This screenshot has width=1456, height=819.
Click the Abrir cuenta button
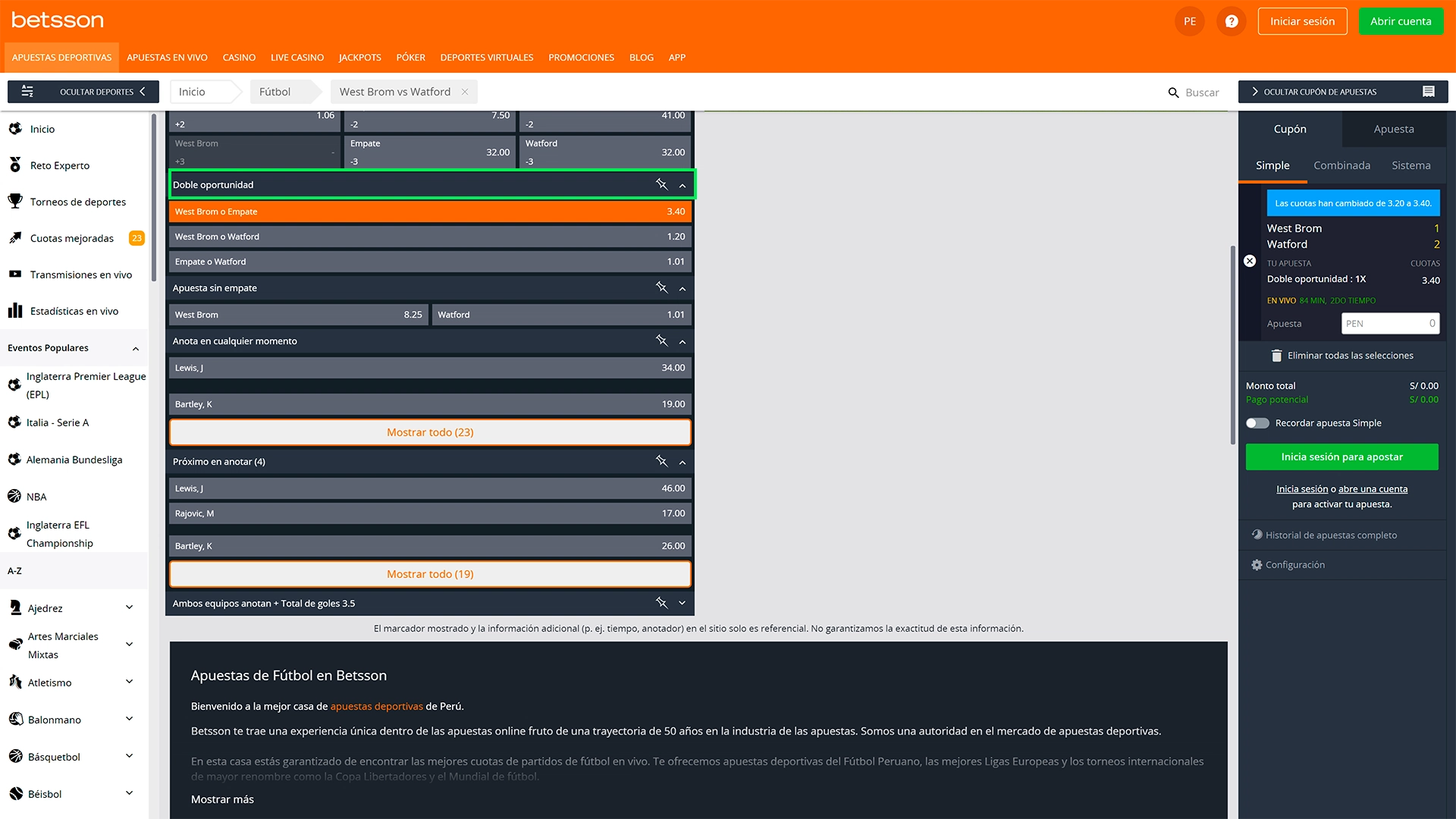(x=1401, y=21)
